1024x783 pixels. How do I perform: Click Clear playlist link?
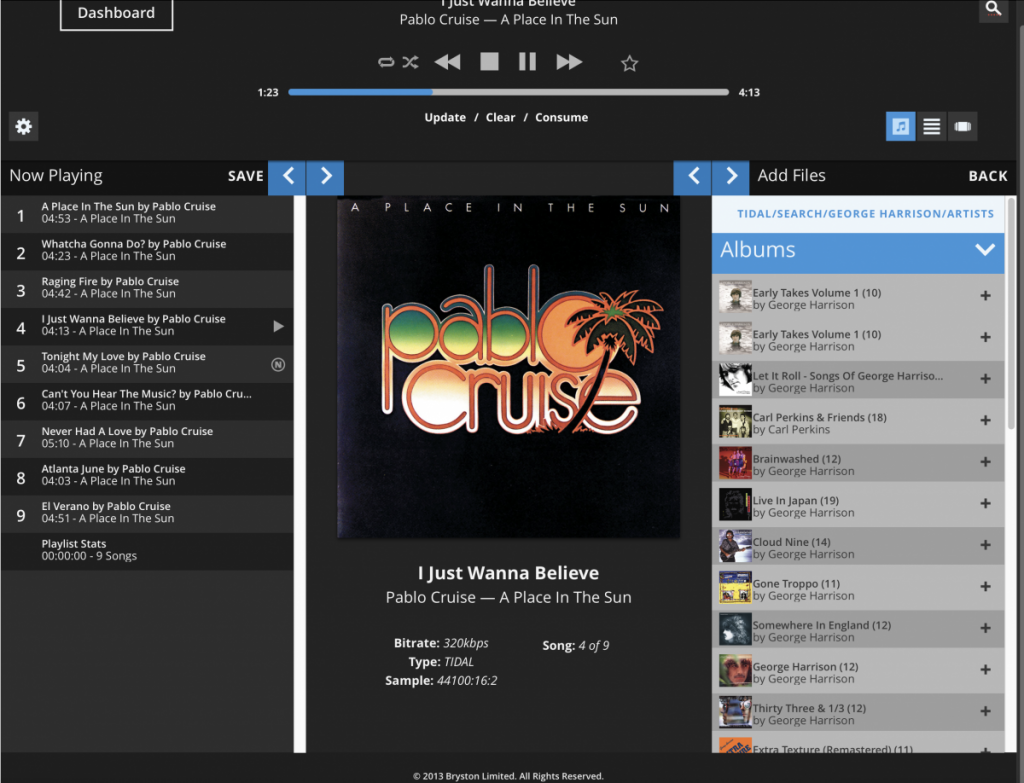pyautogui.click(x=500, y=118)
